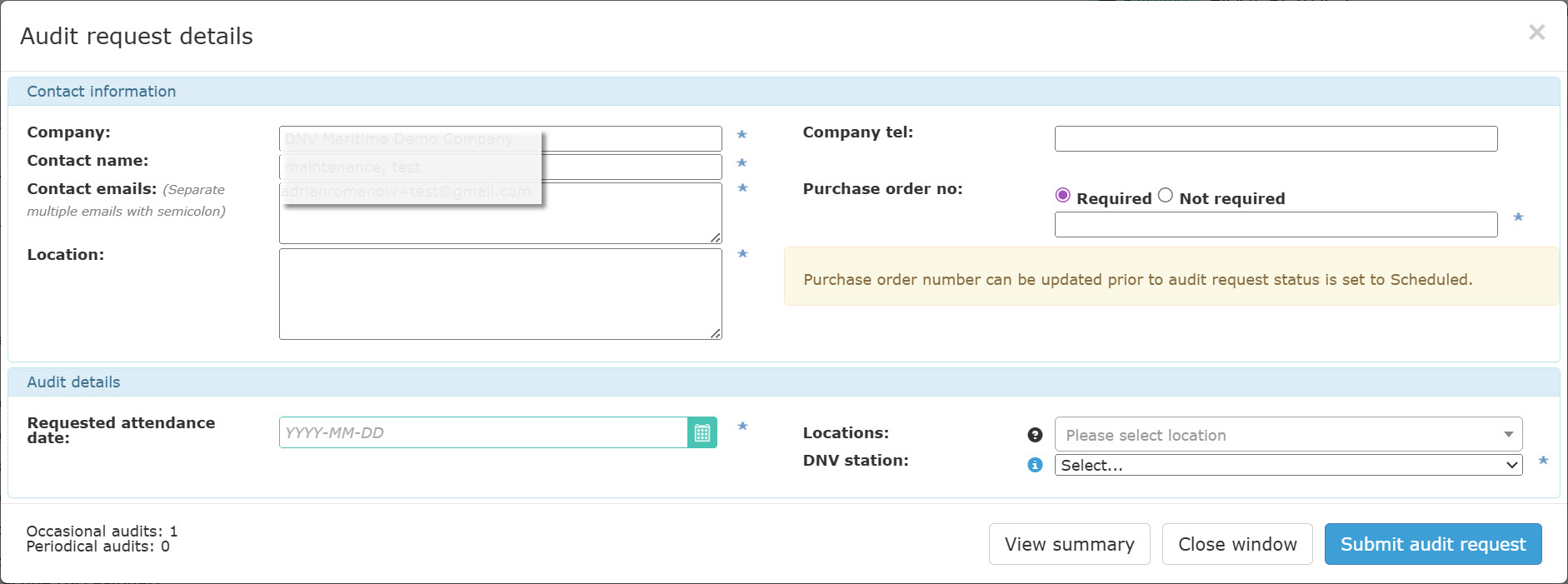Click the Location text area

click(x=500, y=293)
